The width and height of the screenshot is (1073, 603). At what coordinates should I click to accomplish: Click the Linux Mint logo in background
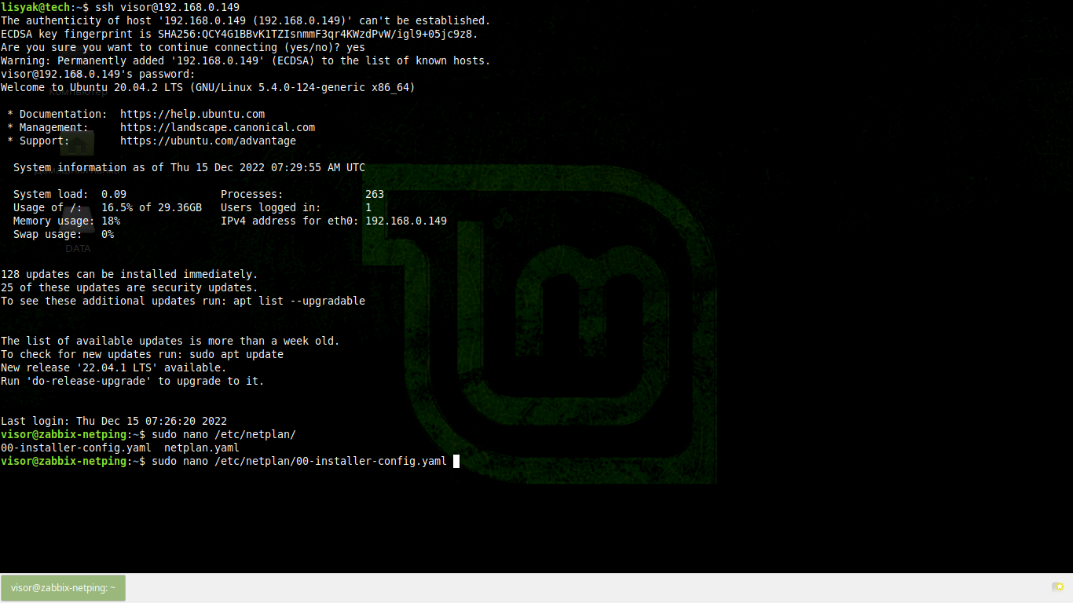coord(560,320)
